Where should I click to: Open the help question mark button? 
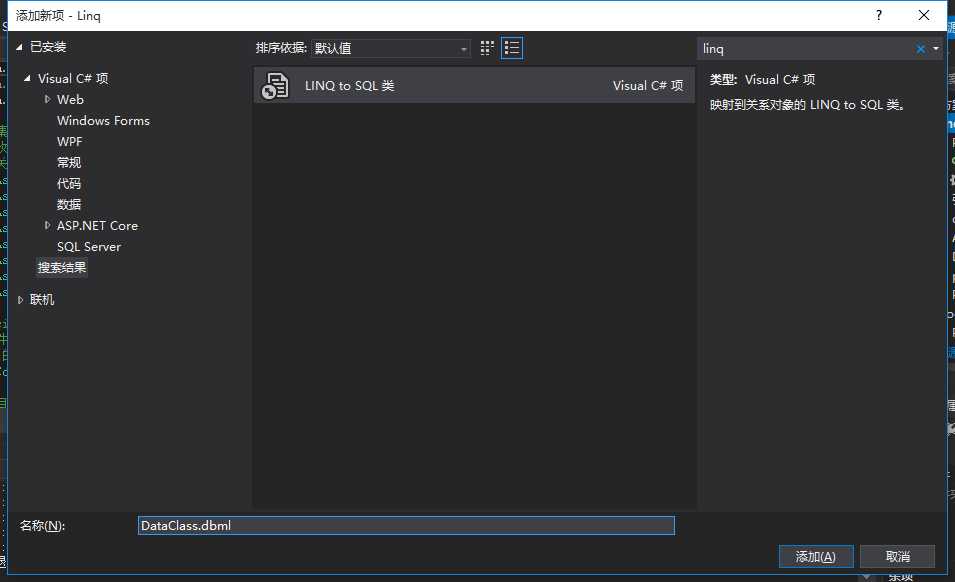coord(878,15)
